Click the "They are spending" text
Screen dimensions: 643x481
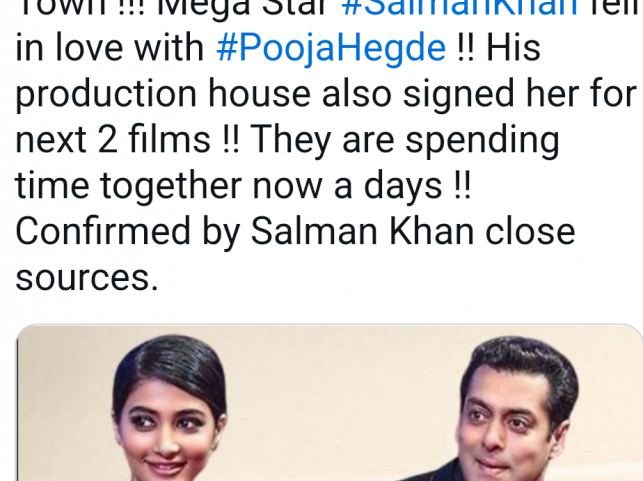coord(404,140)
